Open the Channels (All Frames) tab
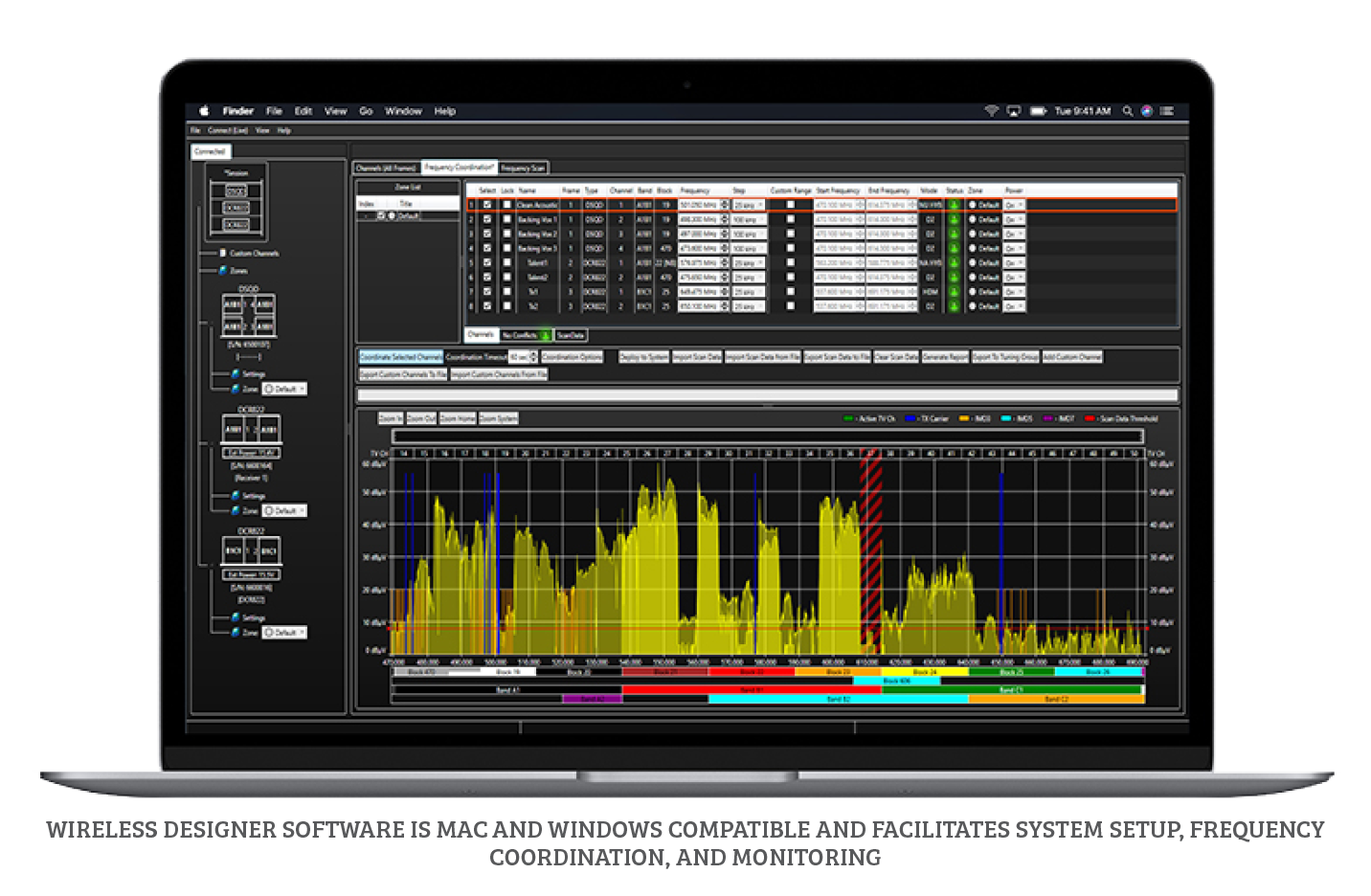1371x896 pixels. coord(387,168)
